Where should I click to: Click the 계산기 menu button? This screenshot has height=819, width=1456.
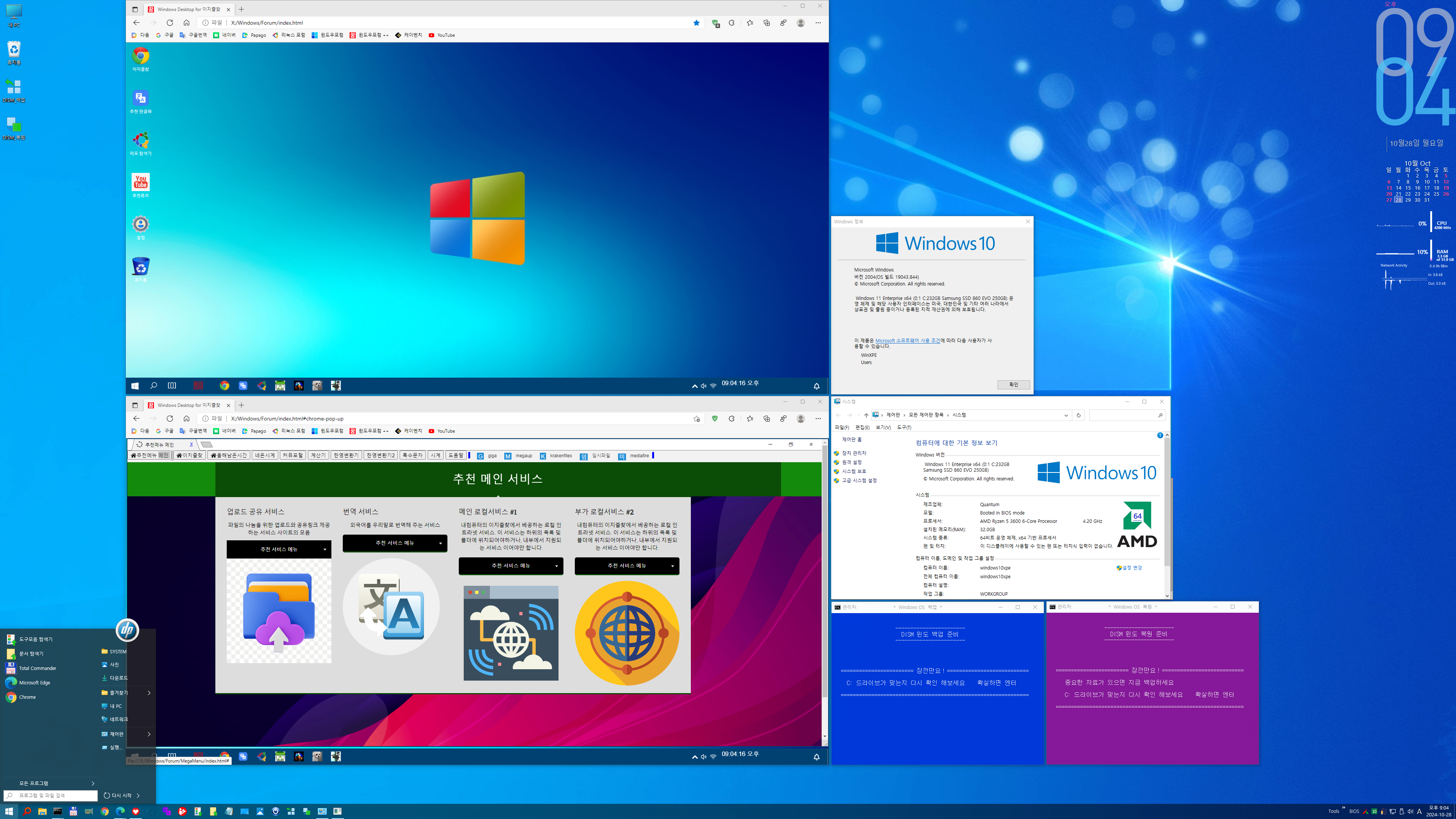pyautogui.click(x=318, y=455)
